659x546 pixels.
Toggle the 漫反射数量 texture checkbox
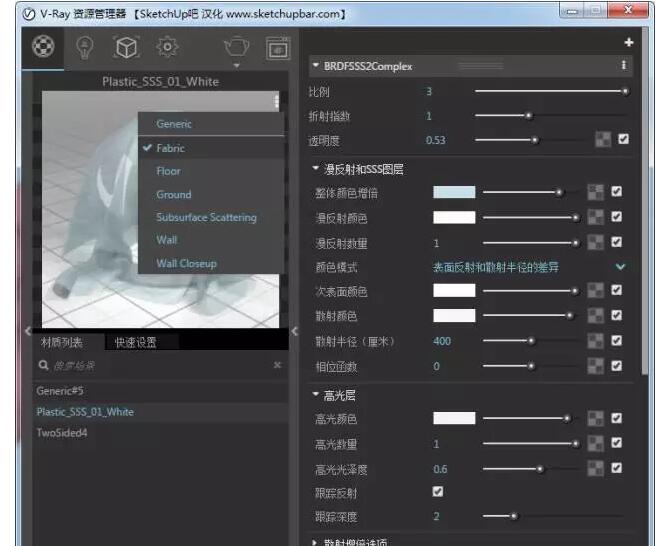click(x=617, y=242)
